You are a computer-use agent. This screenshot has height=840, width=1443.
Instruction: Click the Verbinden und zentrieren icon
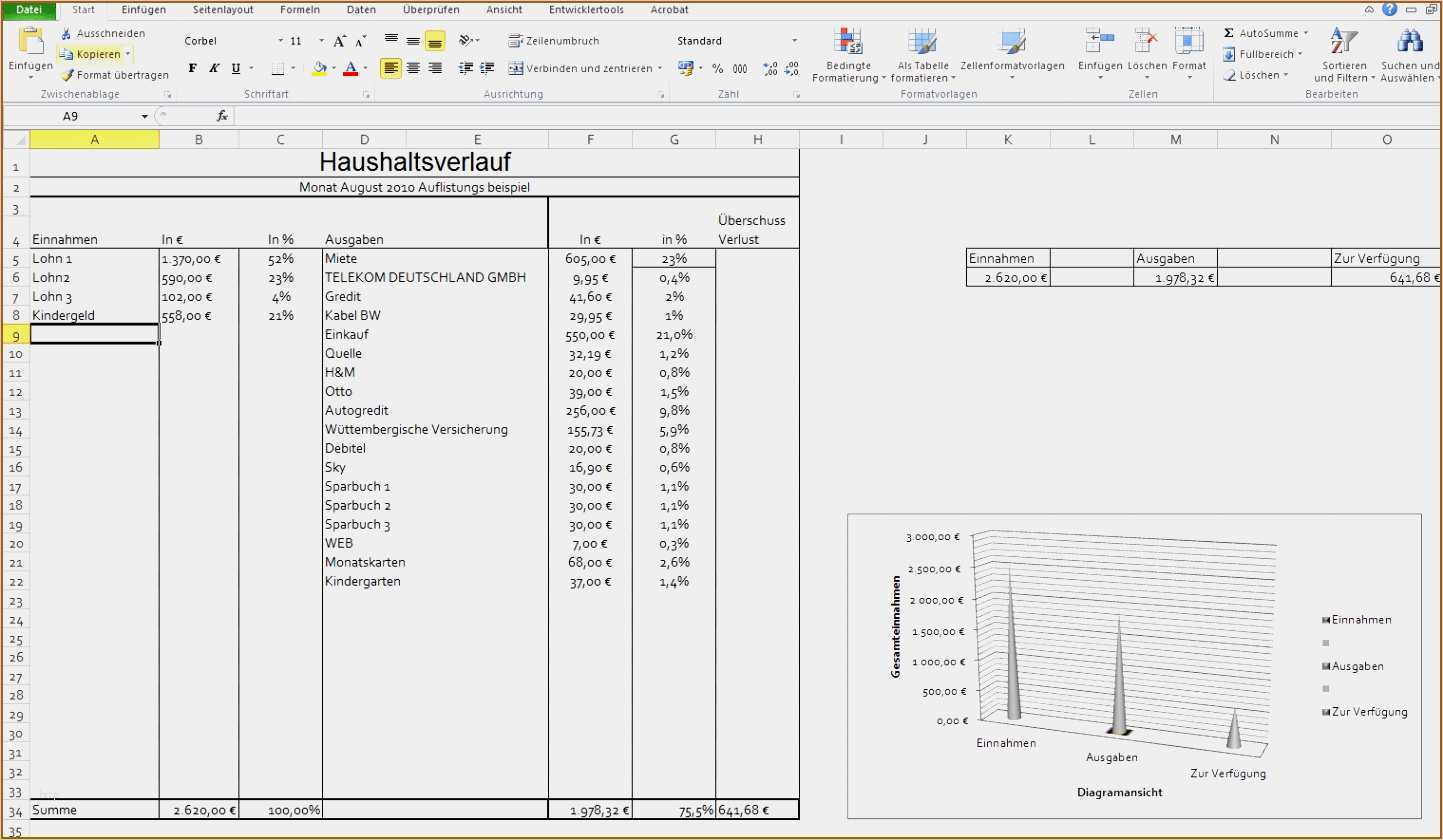[x=518, y=68]
